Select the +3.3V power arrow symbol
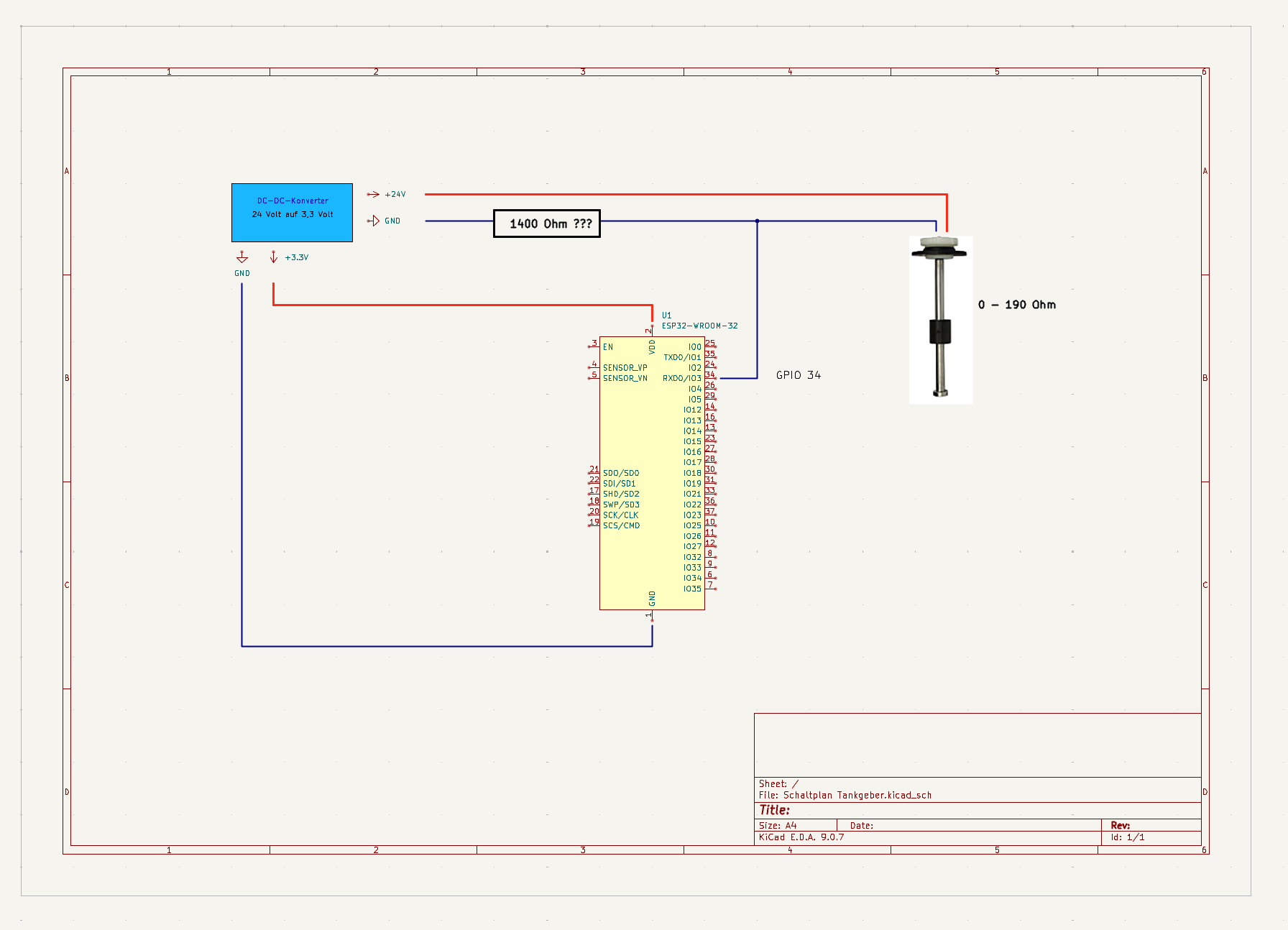Image resolution: width=1288 pixels, height=930 pixels. (x=274, y=257)
